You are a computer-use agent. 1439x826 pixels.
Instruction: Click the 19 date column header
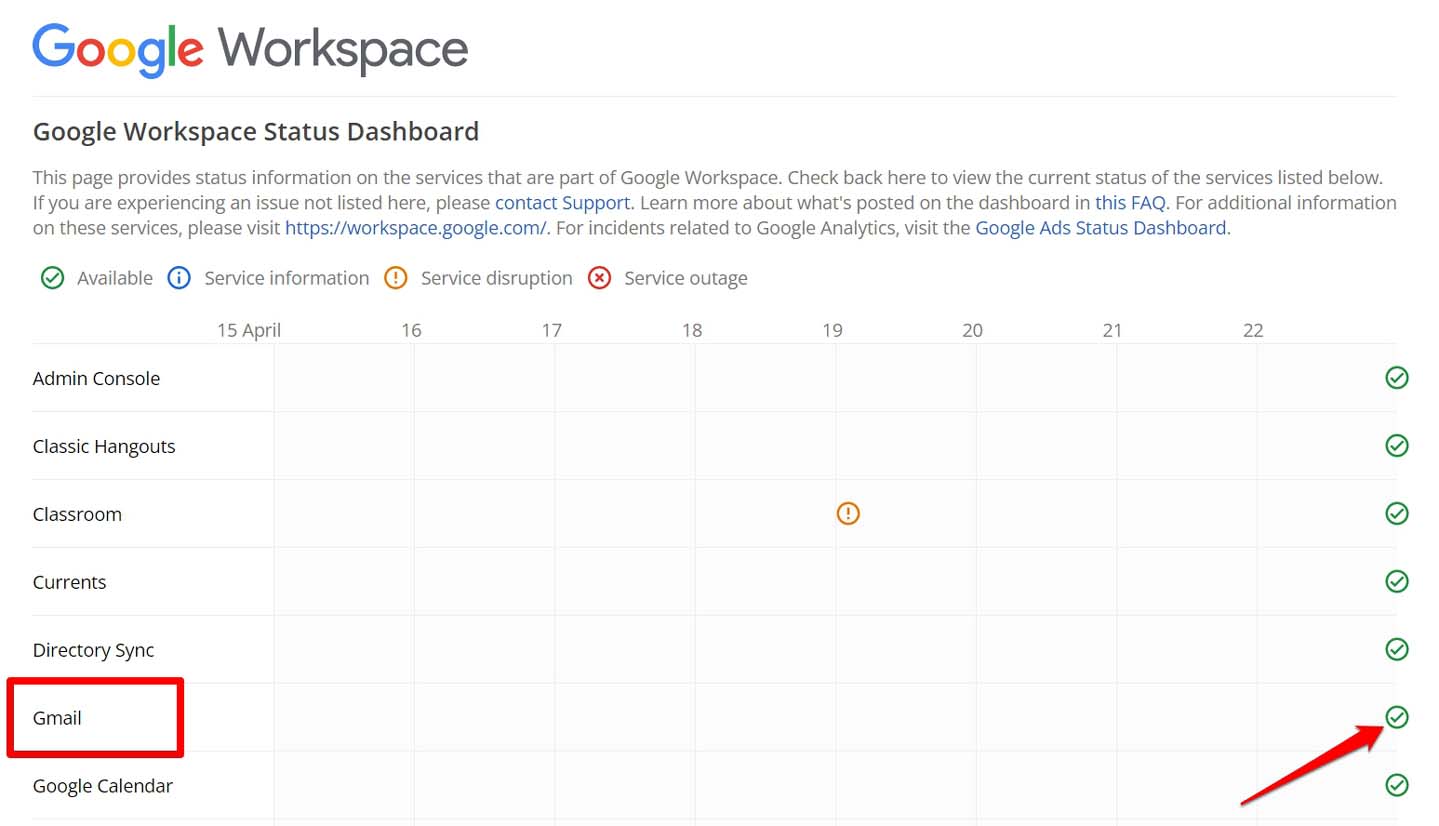(832, 330)
